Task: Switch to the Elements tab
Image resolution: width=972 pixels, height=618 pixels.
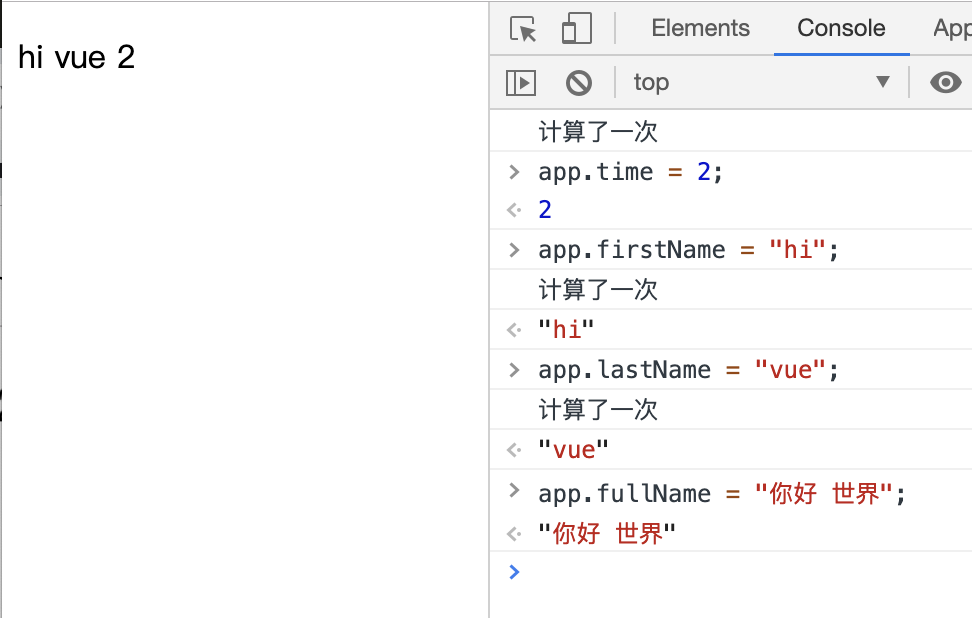Action: (x=700, y=28)
